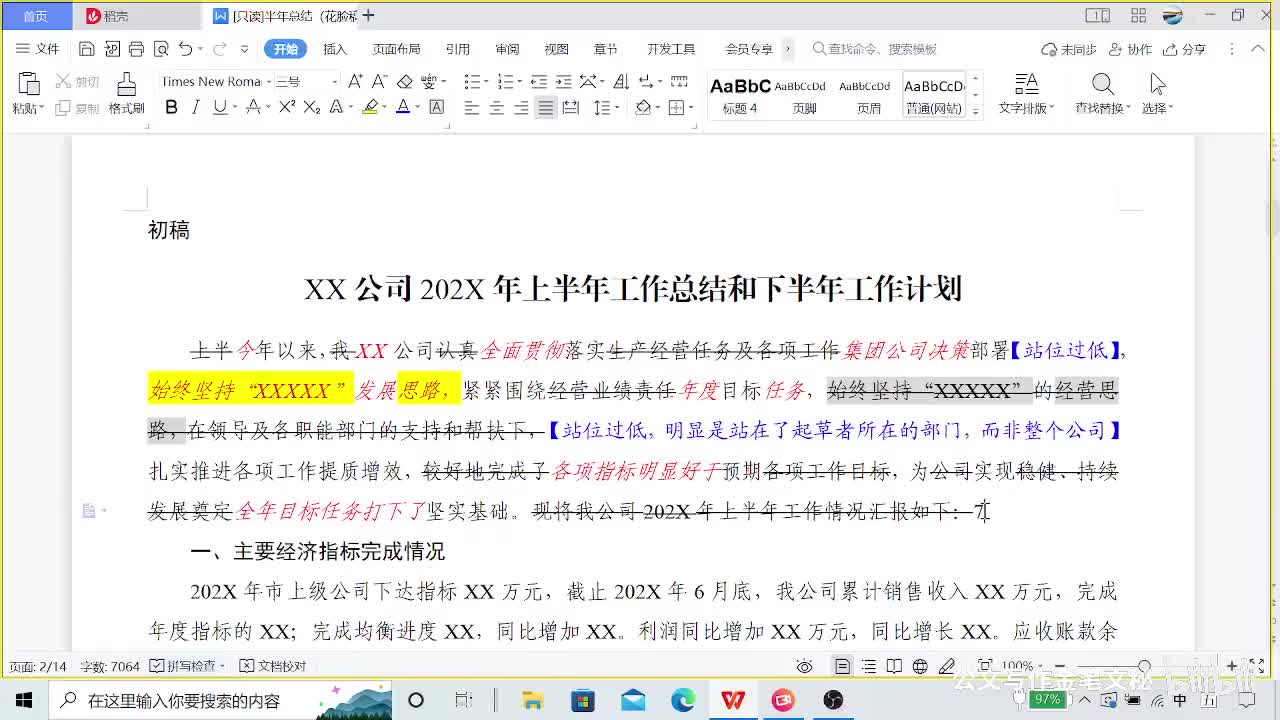This screenshot has width=1280, height=720.
Task: Add a character border (boxed A icon)
Action: pyautogui.click(x=437, y=107)
